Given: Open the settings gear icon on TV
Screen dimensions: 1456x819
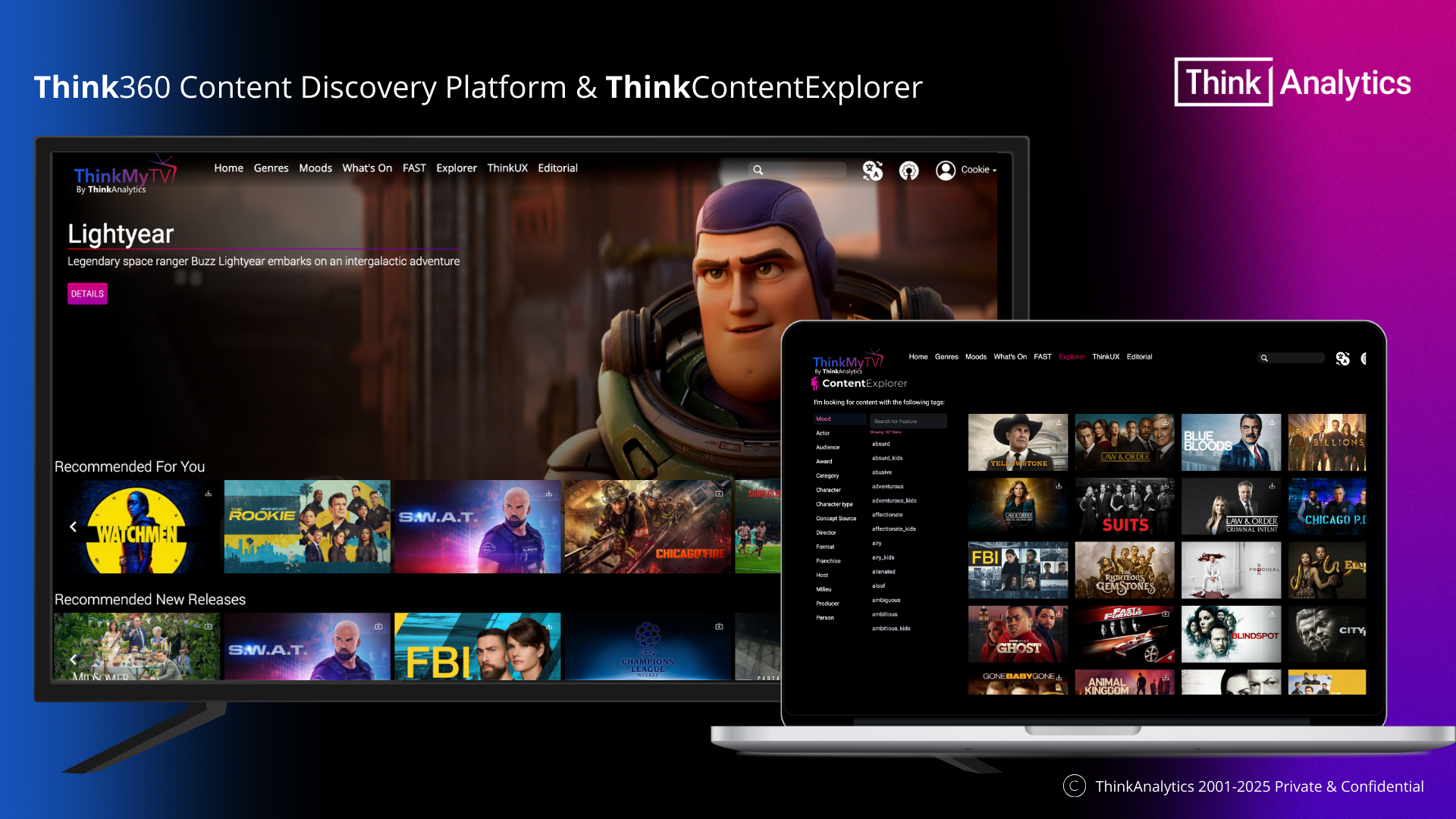Looking at the screenshot, I should click(908, 171).
